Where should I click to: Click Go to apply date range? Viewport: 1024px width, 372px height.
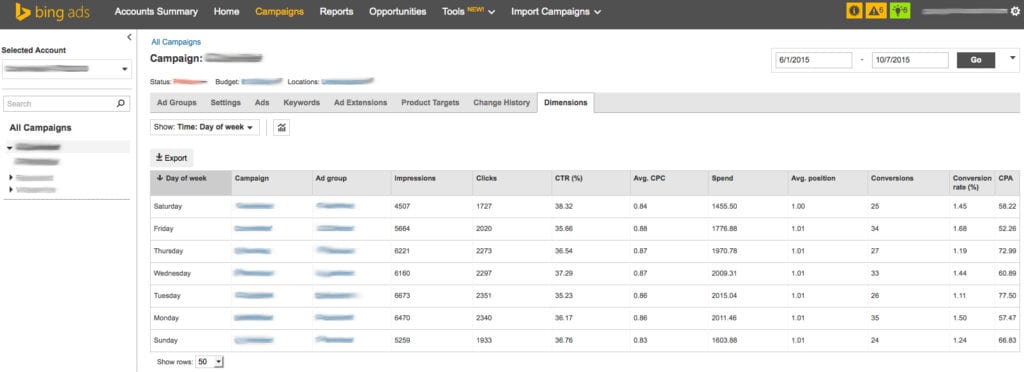point(976,60)
